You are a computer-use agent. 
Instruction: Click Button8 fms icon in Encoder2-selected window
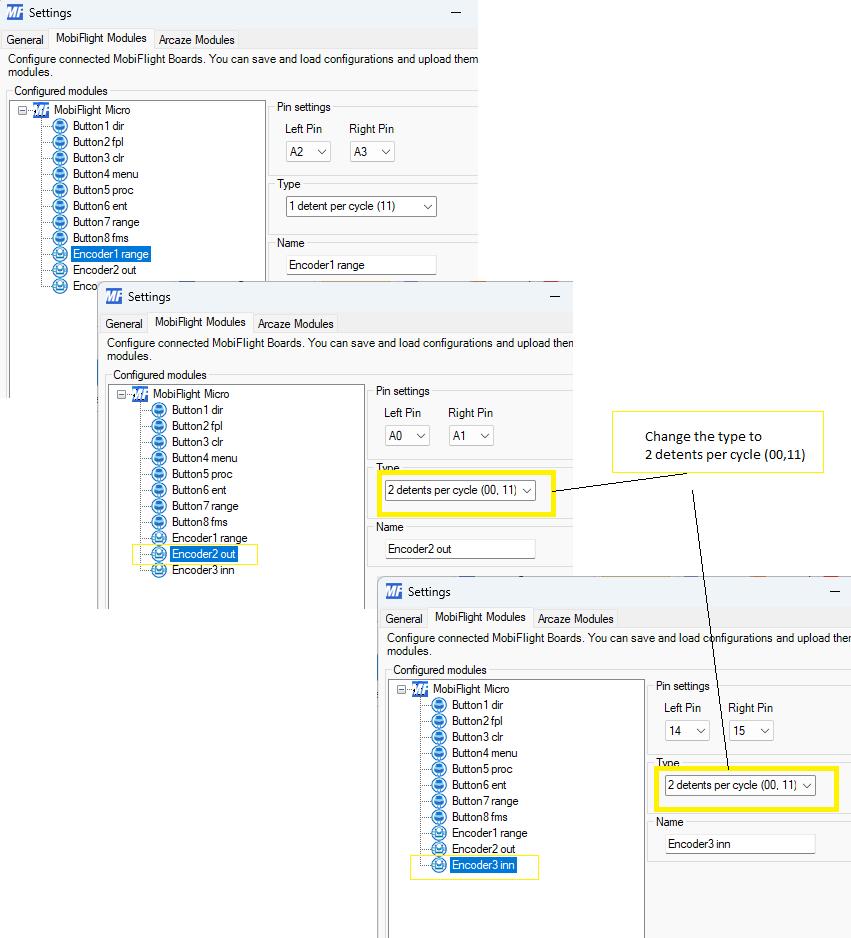pos(159,522)
